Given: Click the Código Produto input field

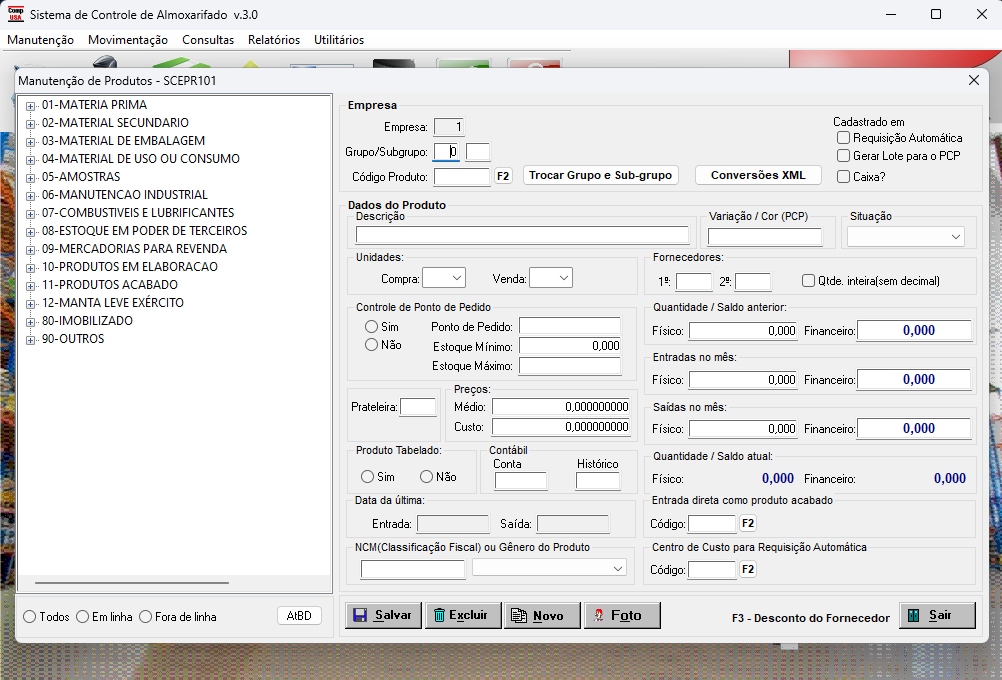Looking at the screenshot, I should [461, 177].
